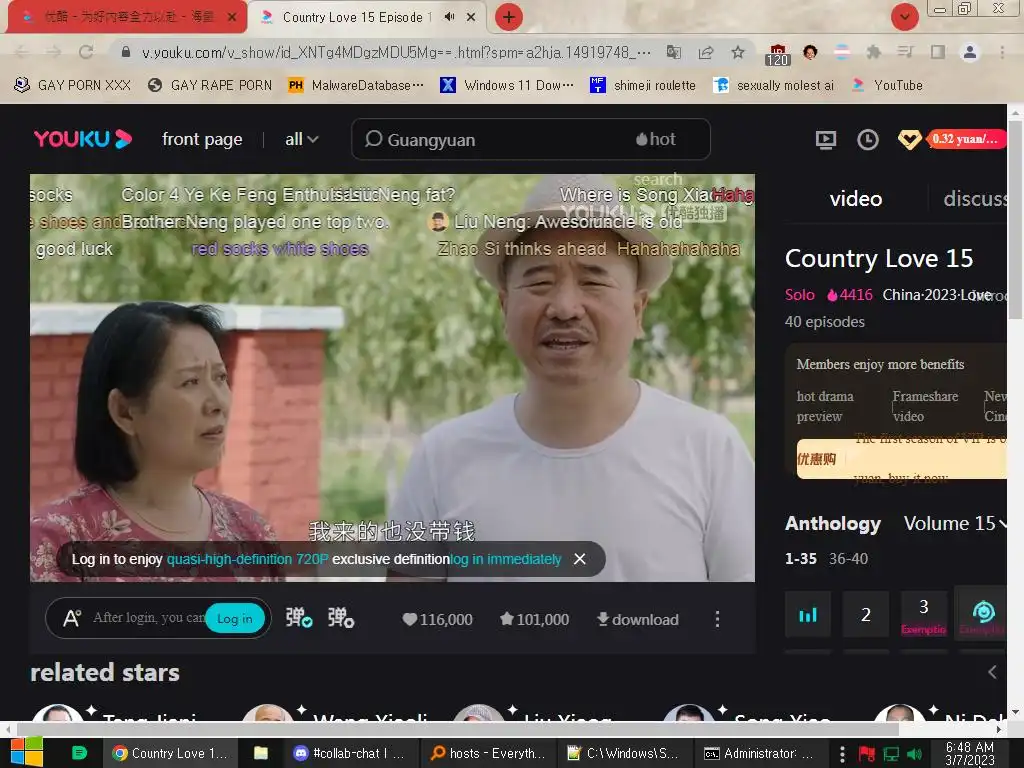Click the 'quasi-high-definition 720P' link

tap(248, 559)
